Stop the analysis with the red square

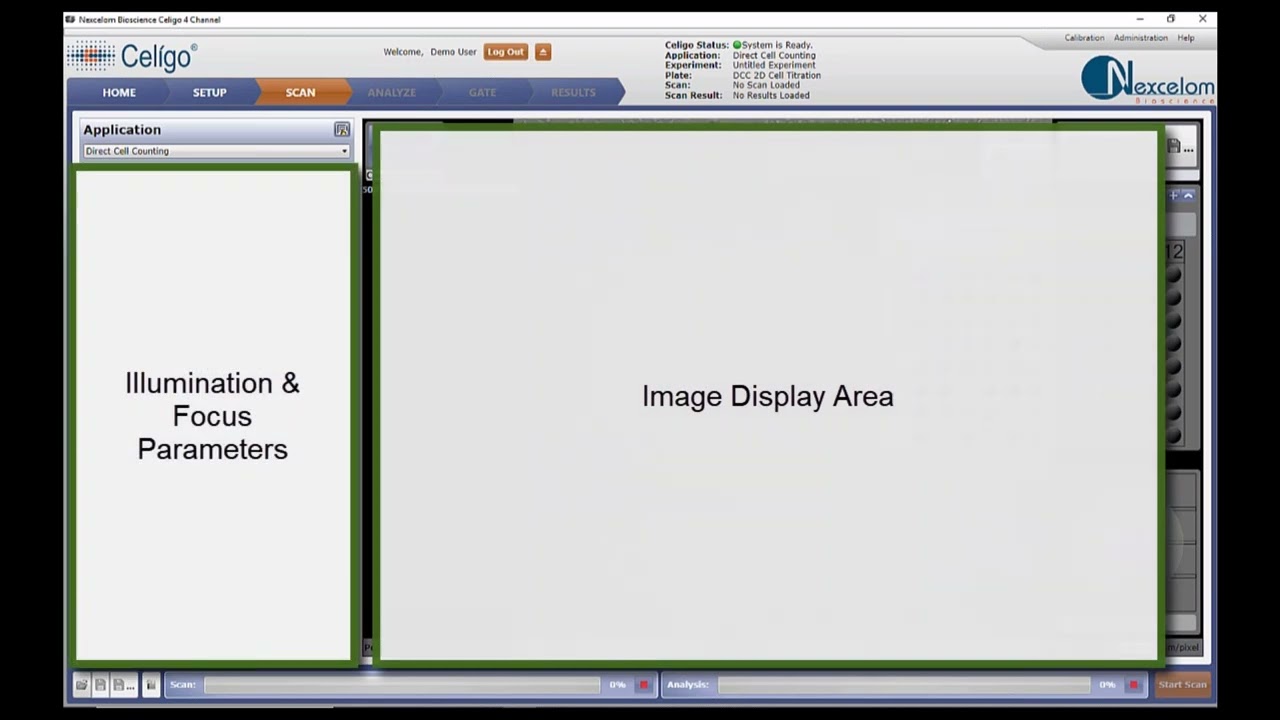click(1133, 685)
